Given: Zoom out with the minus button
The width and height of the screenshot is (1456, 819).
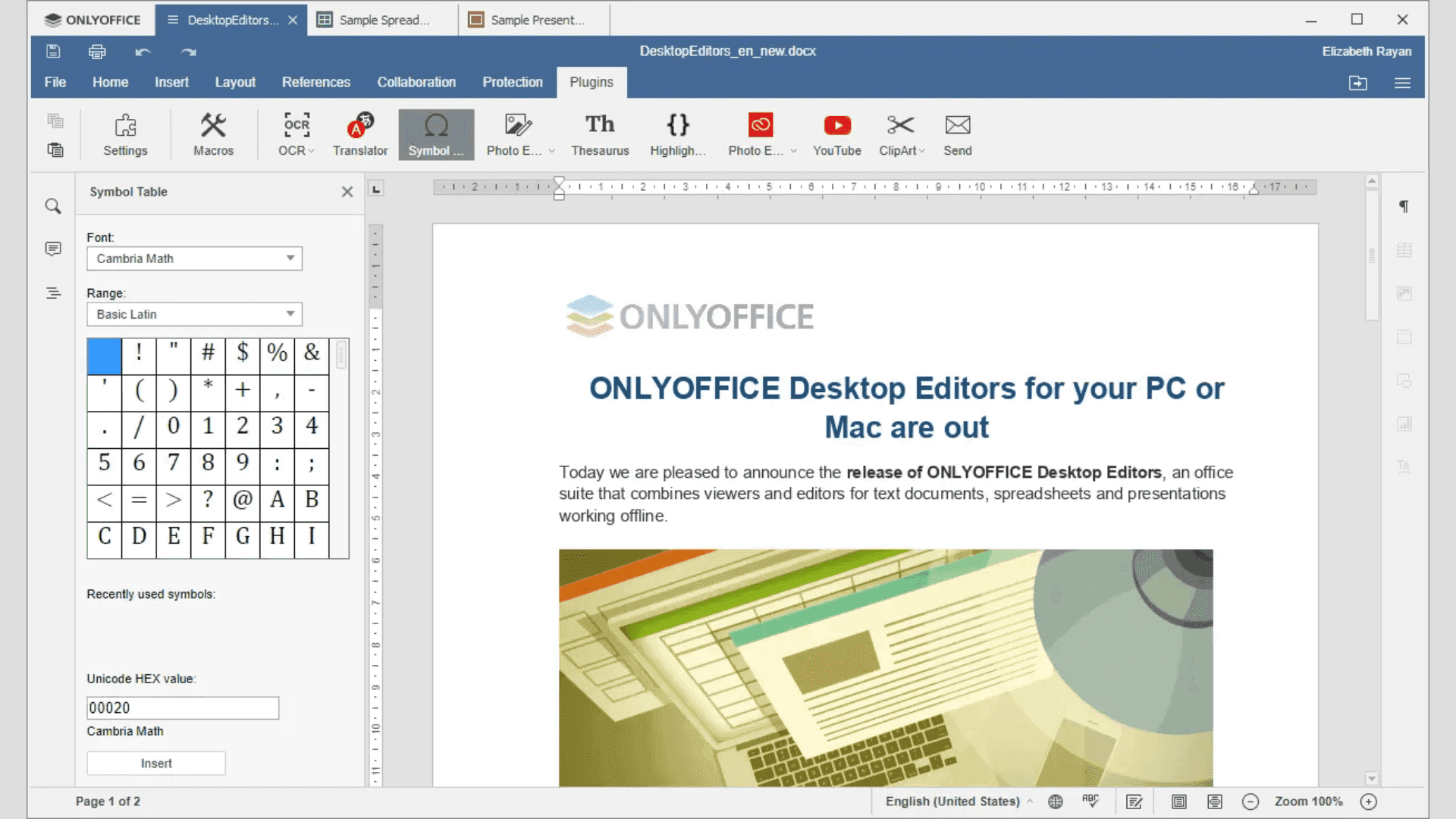Looking at the screenshot, I should (x=1250, y=802).
